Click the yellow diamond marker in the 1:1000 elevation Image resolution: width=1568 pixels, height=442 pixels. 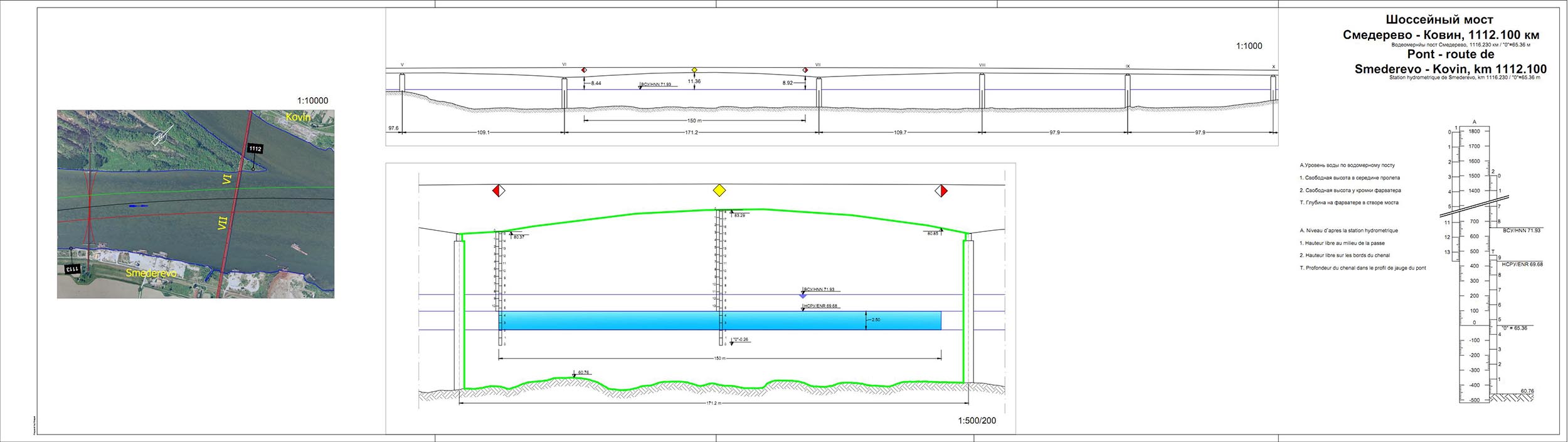[x=694, y=70]
